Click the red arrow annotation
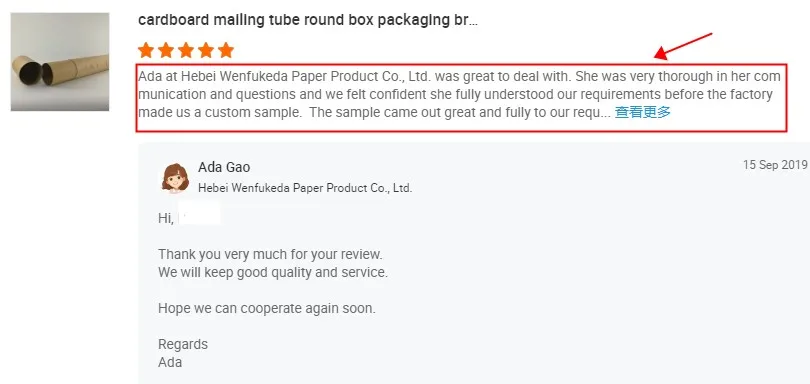810x384 pixels. pos(683,45)
